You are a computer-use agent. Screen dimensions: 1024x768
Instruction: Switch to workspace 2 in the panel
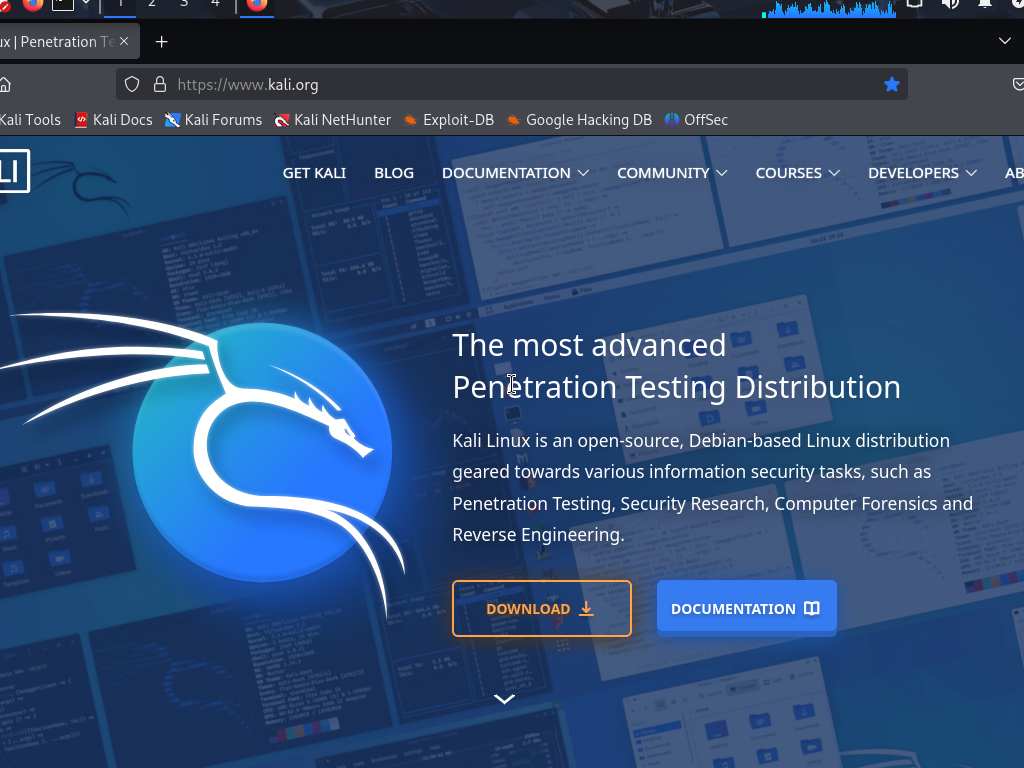[x=152, y=5]
